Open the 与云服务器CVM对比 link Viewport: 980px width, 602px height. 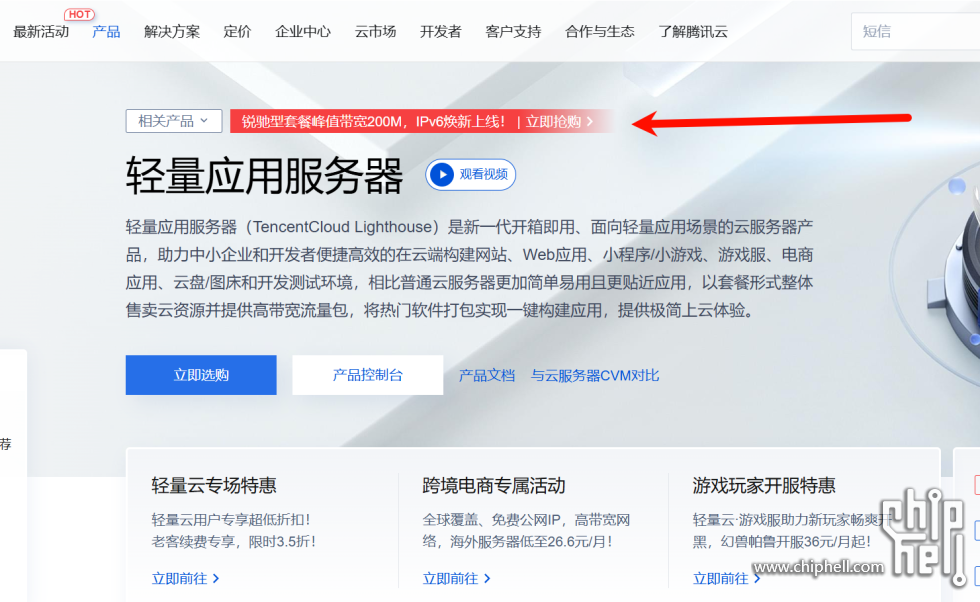pos(595,376)
